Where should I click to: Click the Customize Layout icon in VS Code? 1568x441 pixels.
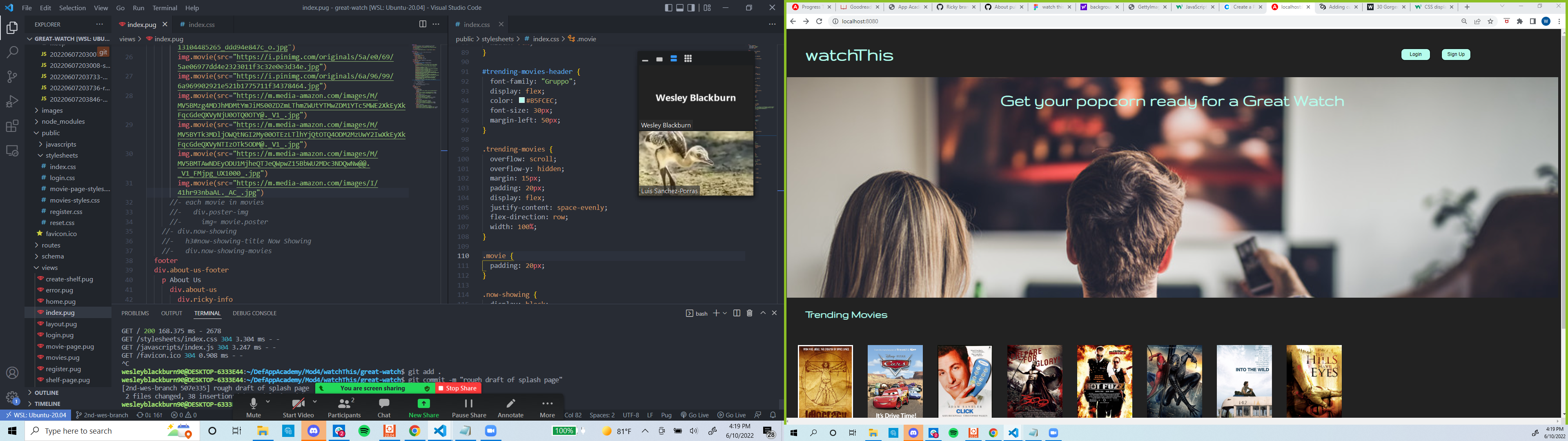pyautogui.click(x=707, y=8)
